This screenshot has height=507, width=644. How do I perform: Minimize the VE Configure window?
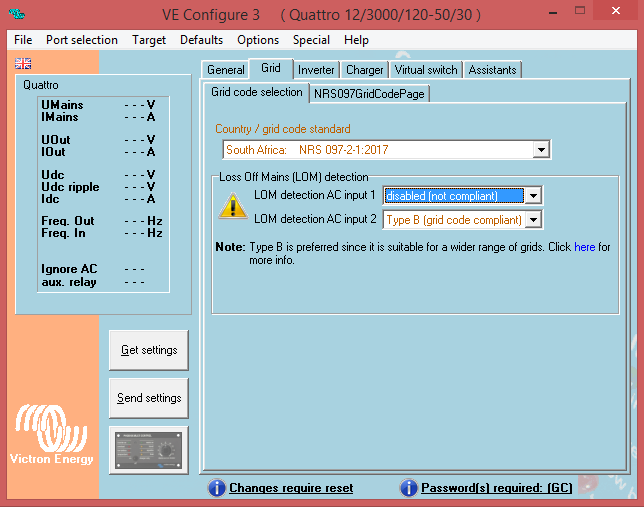[553, 12]
